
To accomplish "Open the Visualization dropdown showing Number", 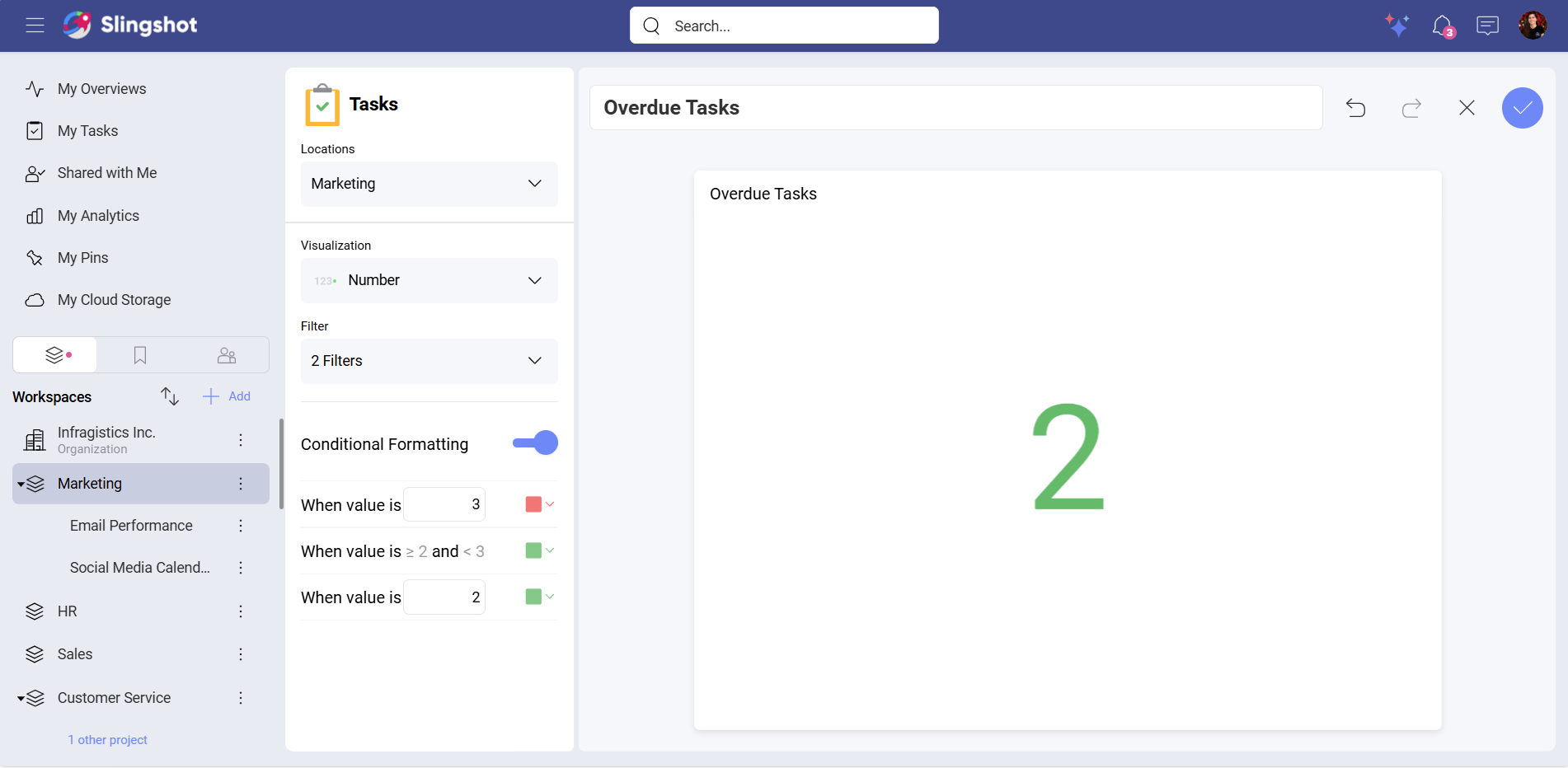I will pyautogui.click(x=429, y=280).
